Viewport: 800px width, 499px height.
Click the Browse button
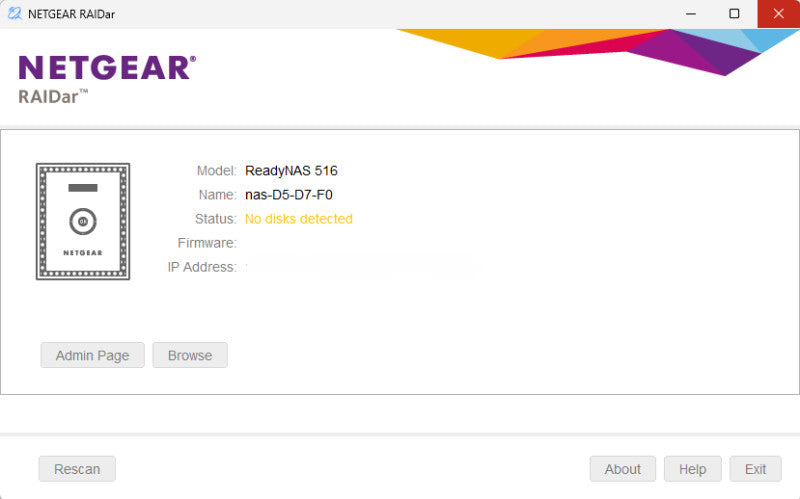pyautogui.click(x=190, y=355)
